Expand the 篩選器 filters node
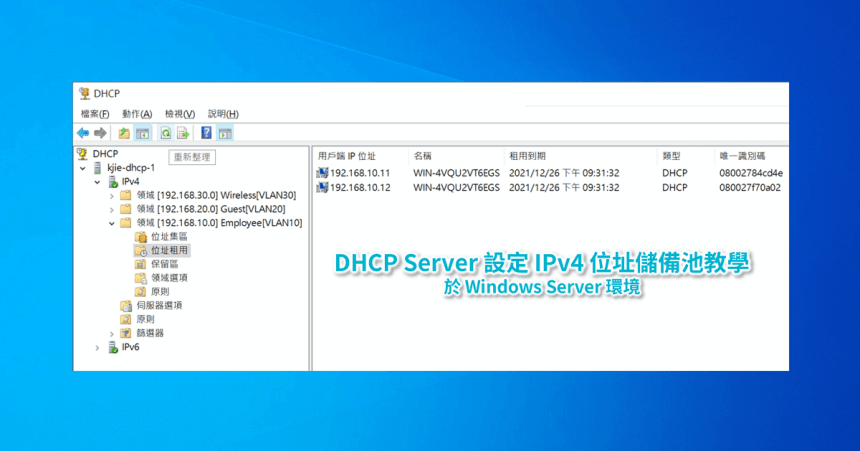This screenshot has width=860, height=451. [x=111, y=333]
